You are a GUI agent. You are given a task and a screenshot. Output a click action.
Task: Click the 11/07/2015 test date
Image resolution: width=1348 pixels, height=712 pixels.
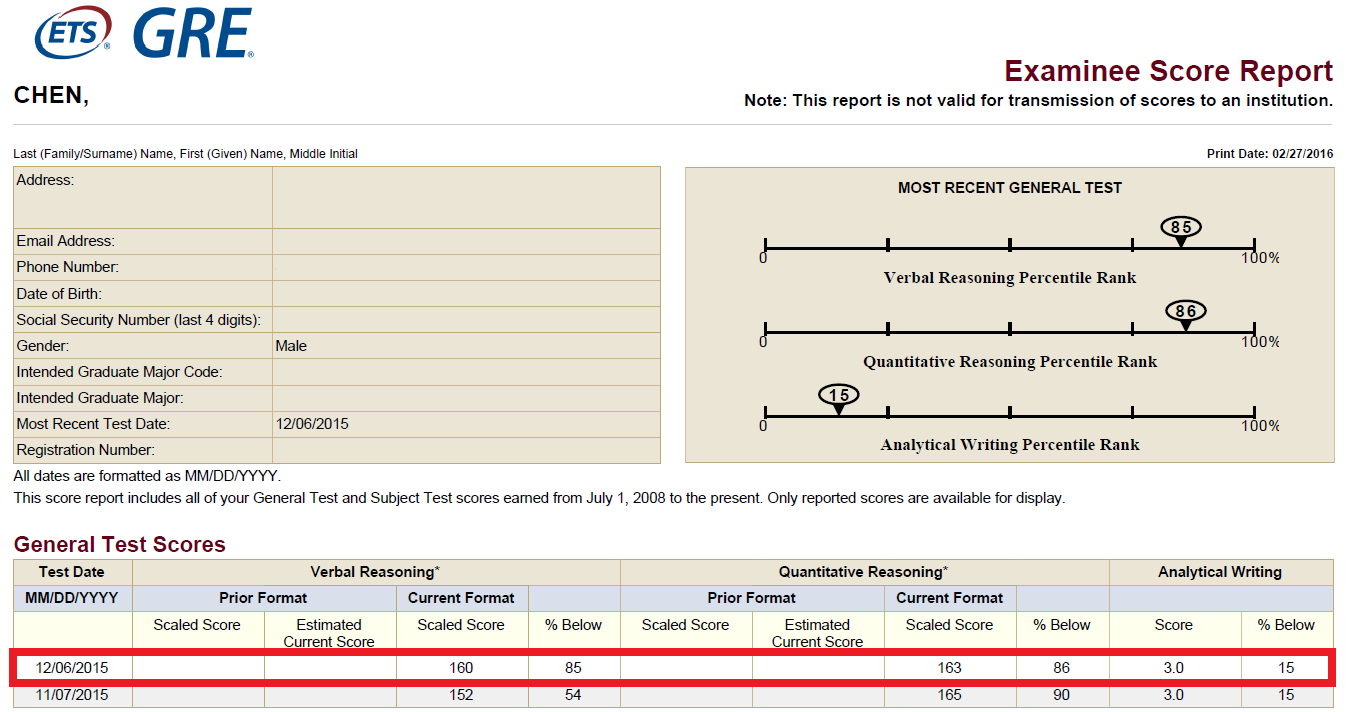pos(72,695)
